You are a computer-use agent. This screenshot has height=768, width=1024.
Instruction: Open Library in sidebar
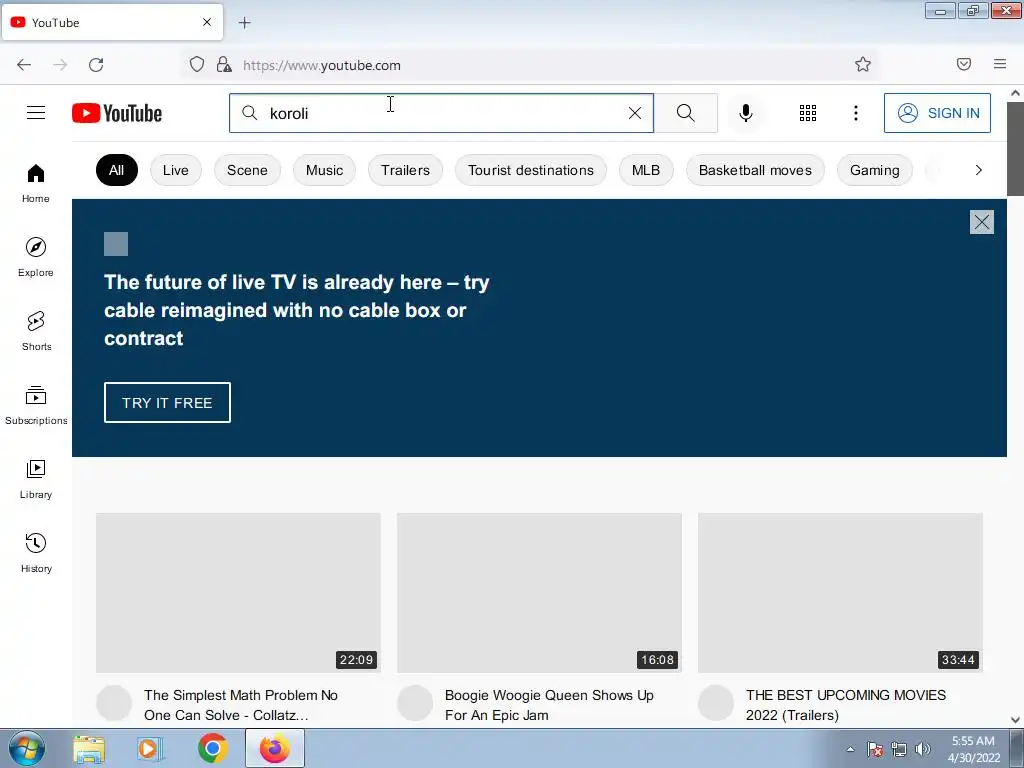(36, 479)
